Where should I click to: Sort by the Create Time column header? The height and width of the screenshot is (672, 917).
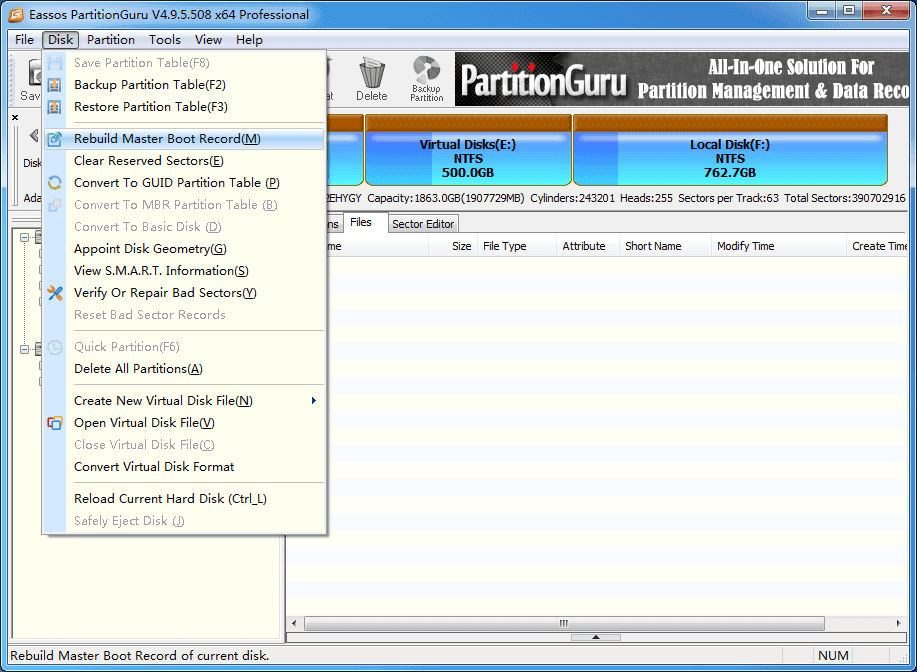click(877, 246)
